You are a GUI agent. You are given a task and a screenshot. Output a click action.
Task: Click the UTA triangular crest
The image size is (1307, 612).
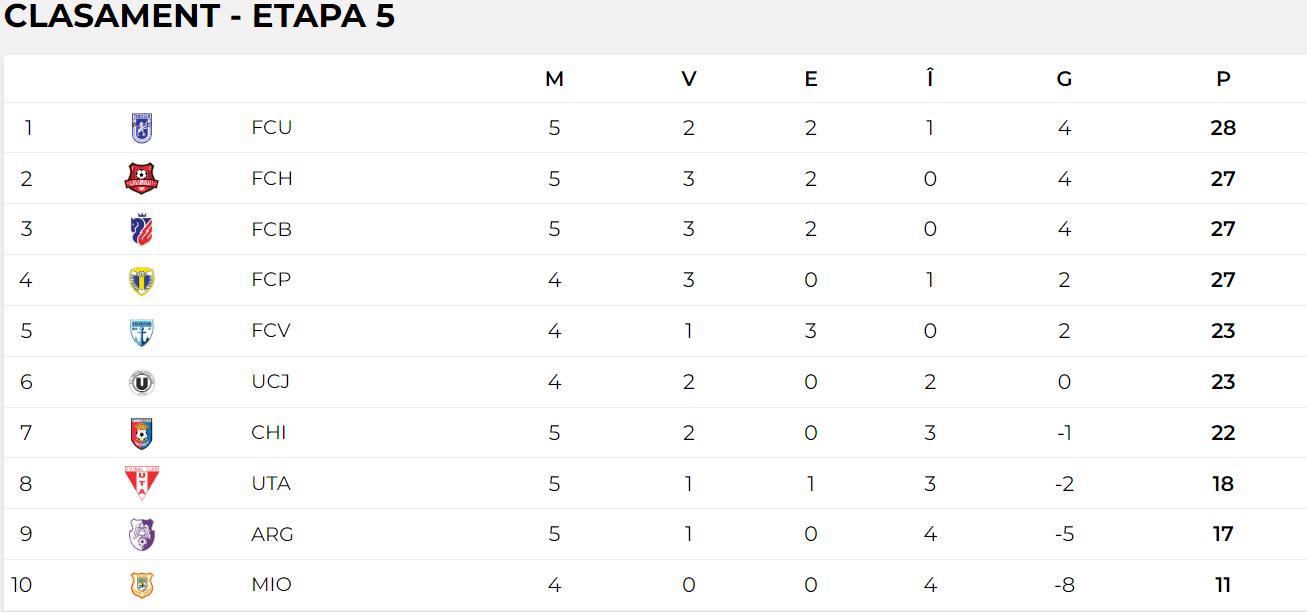[x=142, y=483]
